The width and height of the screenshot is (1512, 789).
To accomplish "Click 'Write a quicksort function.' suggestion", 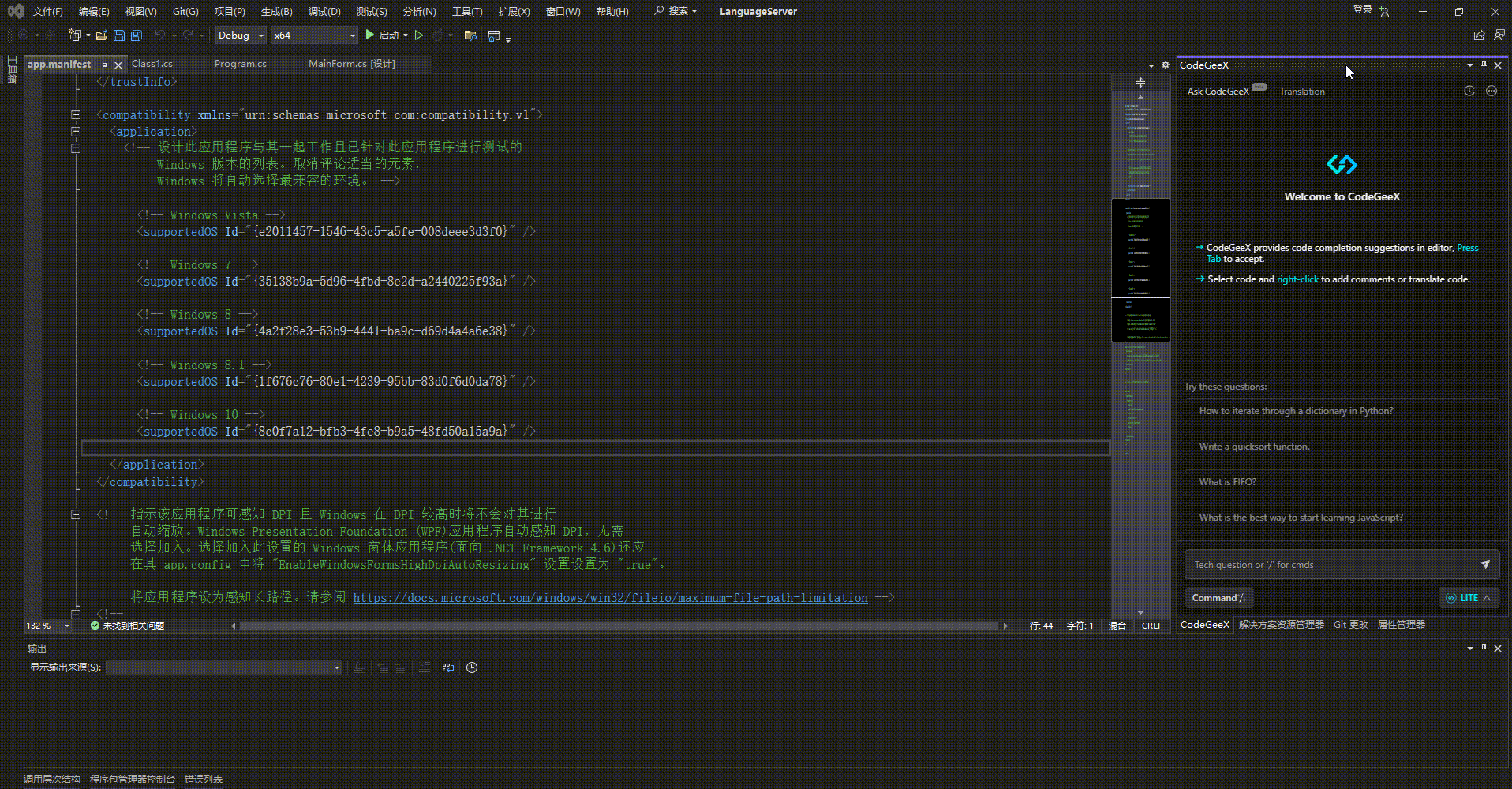I will [1342, 447].
